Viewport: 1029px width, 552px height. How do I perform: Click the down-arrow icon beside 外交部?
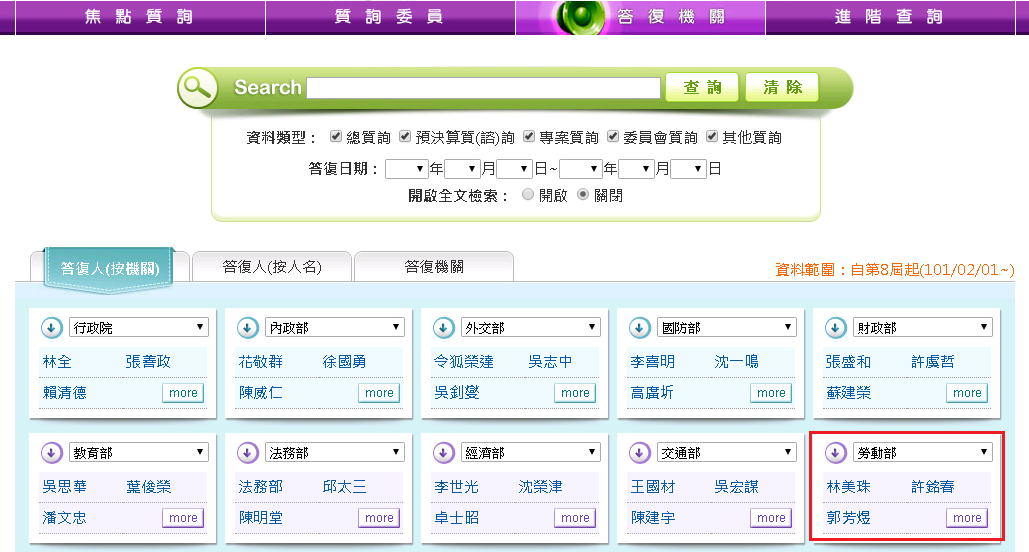point(442,328)
